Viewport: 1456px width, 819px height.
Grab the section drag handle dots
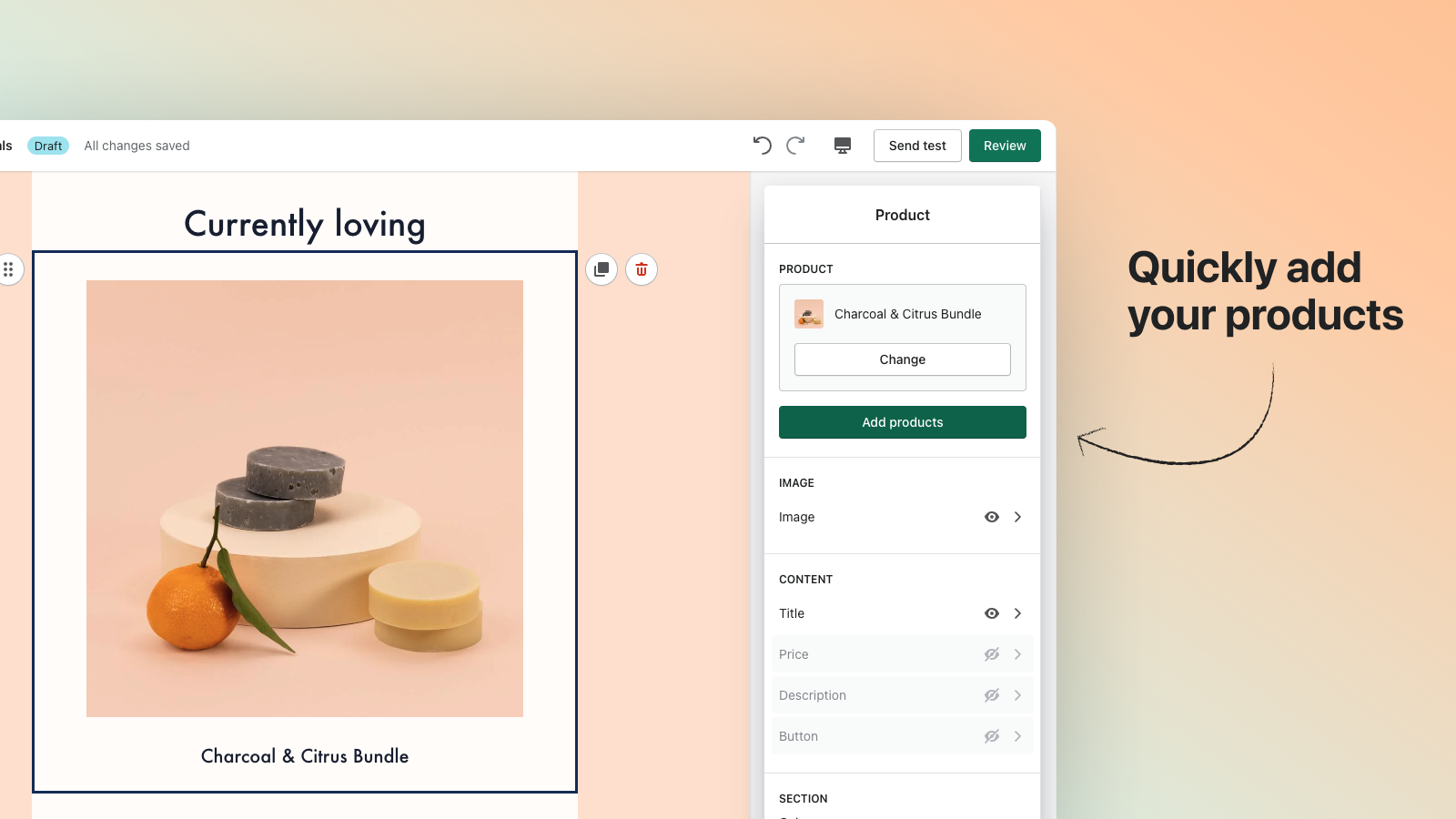(x=8, y=269)
